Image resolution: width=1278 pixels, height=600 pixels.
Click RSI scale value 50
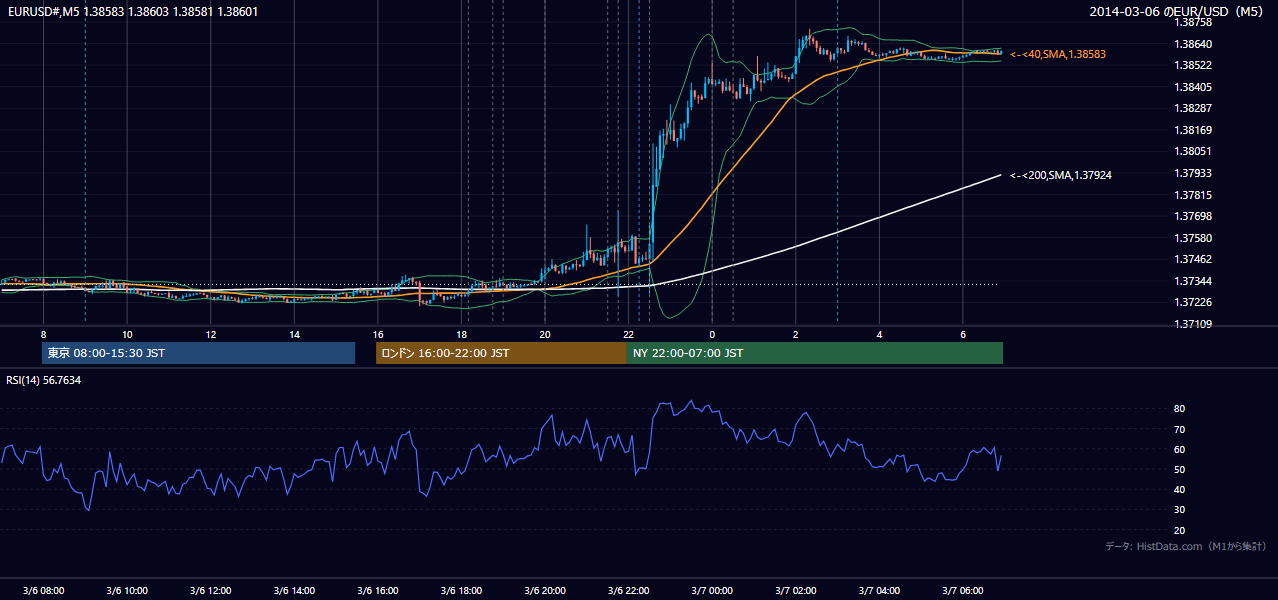coord(1179,469)
